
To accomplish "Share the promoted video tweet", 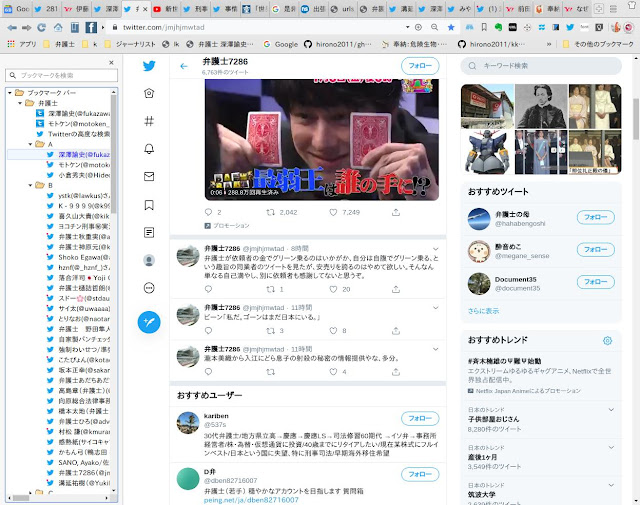I will [396, 212].
